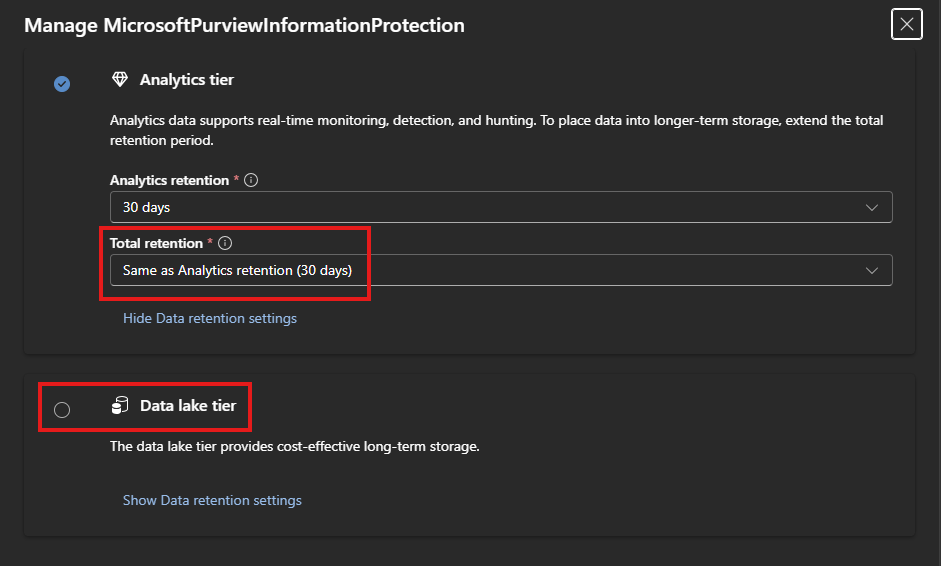941x566 pixels.
Task: Click Show Data retention settings link
Action: coord(212,500)
